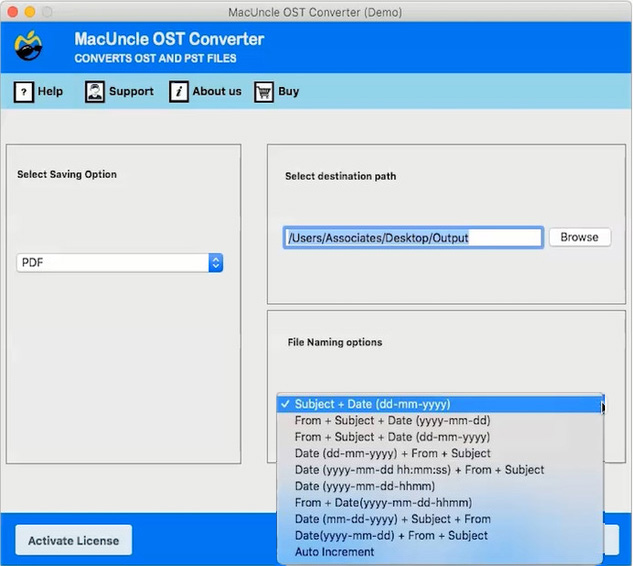Select Date (mm-dd-yyyy) + Subject + From
Screen dimensions: 633x566
coord(440,519)
